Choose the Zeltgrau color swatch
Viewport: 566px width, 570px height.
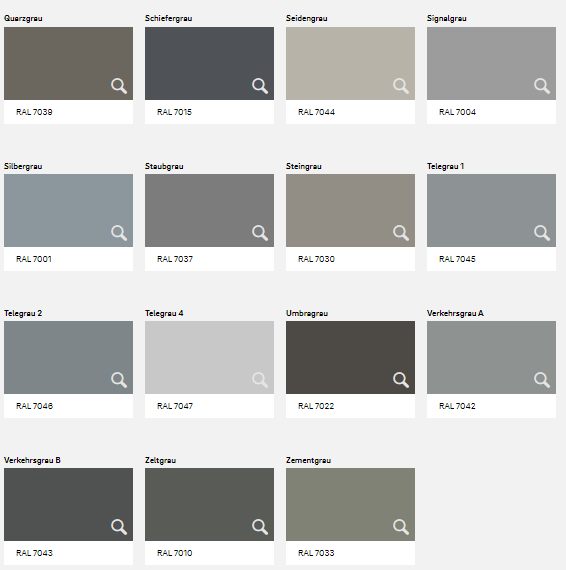click(x=209, y=504)
